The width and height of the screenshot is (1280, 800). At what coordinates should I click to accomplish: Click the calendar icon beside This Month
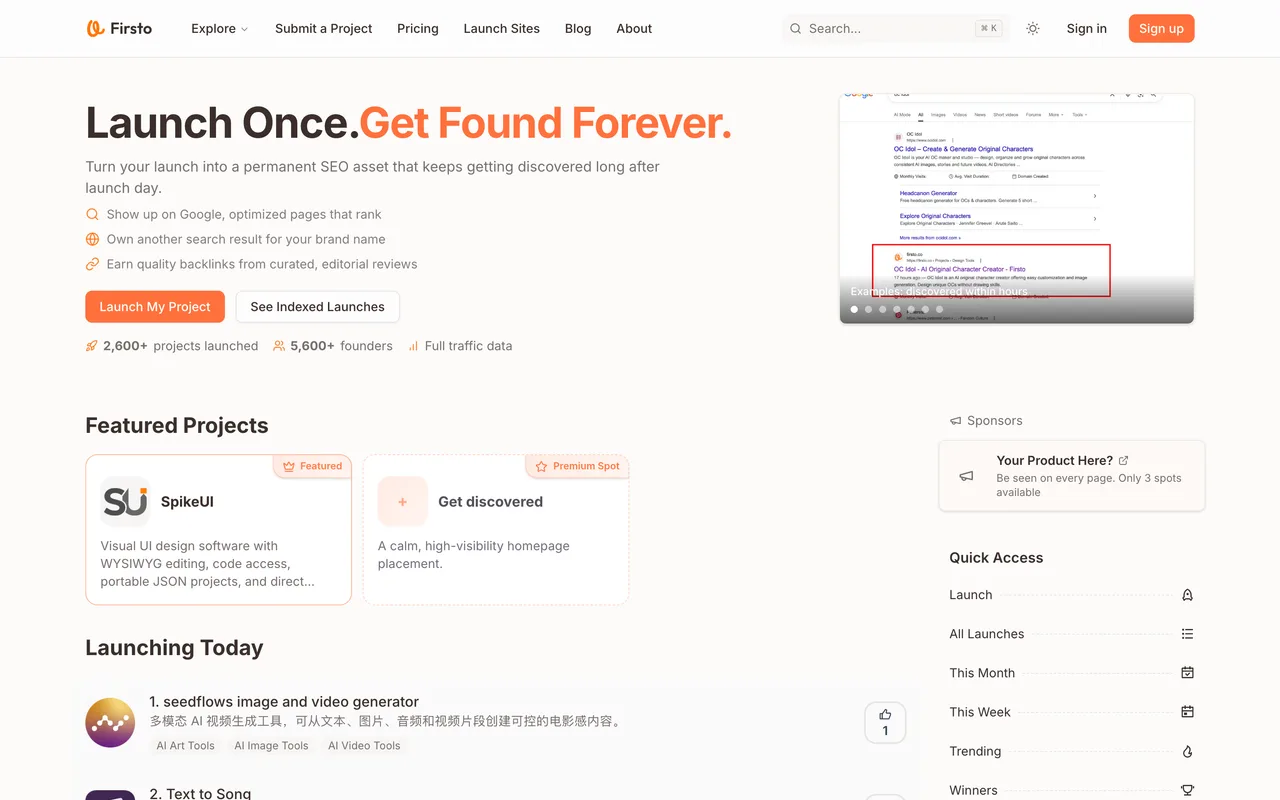point(1187,673)
